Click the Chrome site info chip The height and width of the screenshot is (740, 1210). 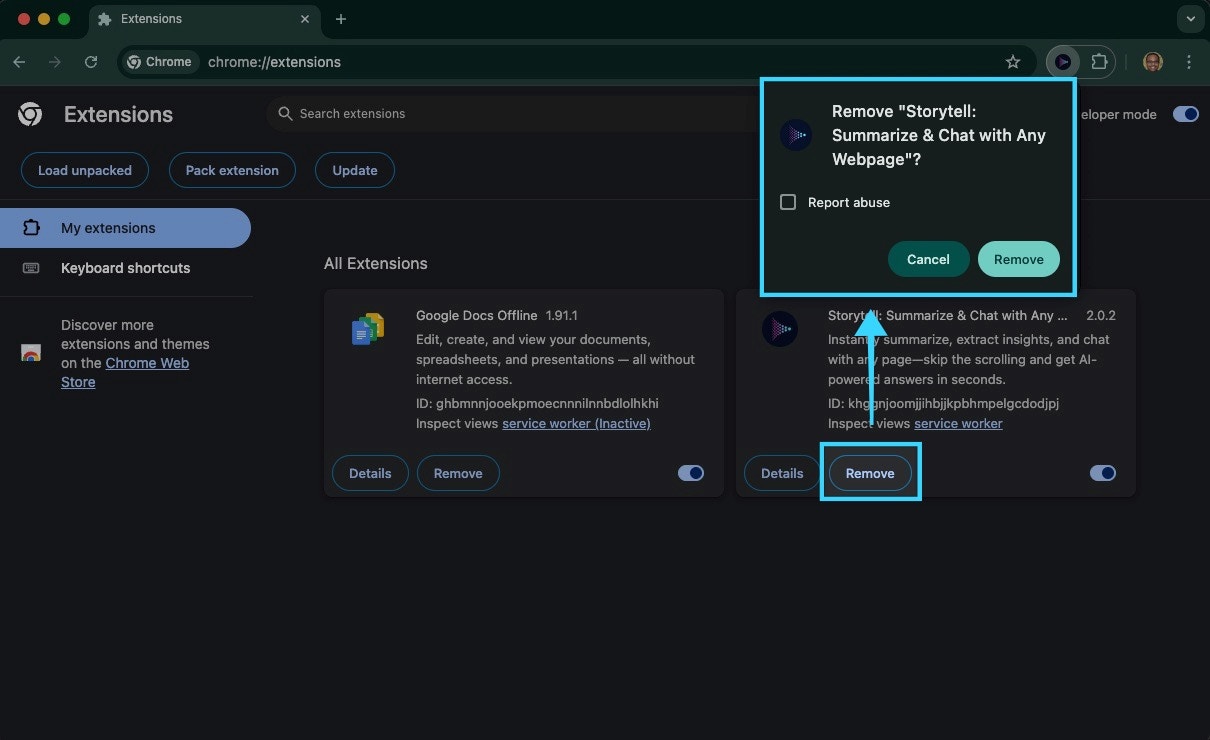[x=159, y=62]
